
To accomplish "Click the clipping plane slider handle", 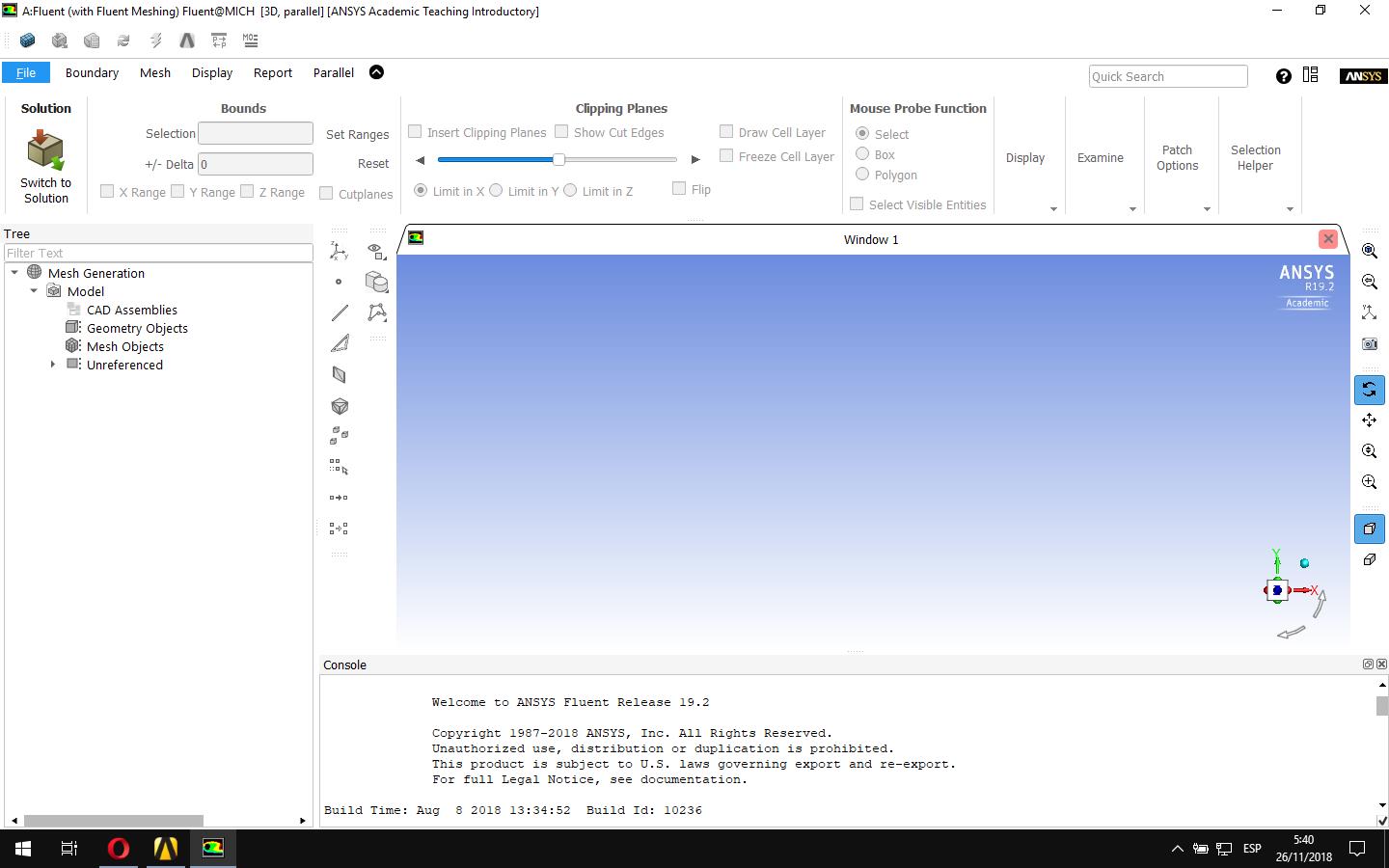I will (x=558, y=159).
